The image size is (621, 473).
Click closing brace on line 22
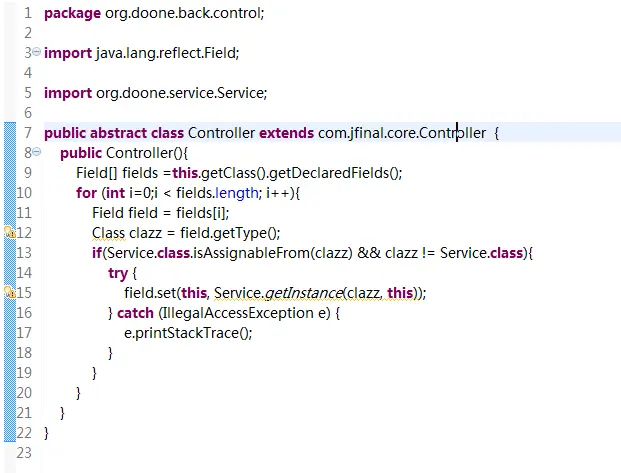(x=46, y=433)
